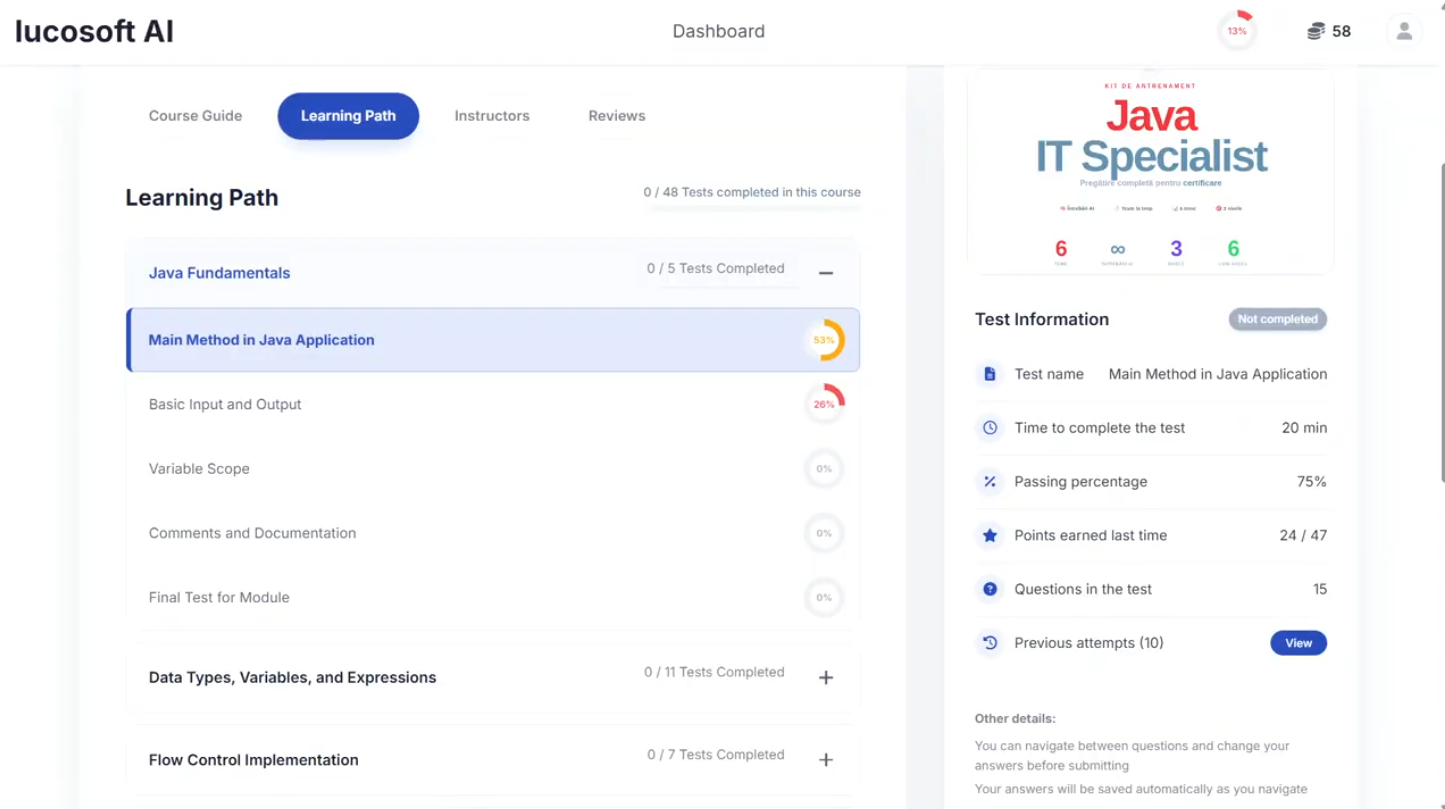Collapse the Java Fundamentals module

pos(826,273)
